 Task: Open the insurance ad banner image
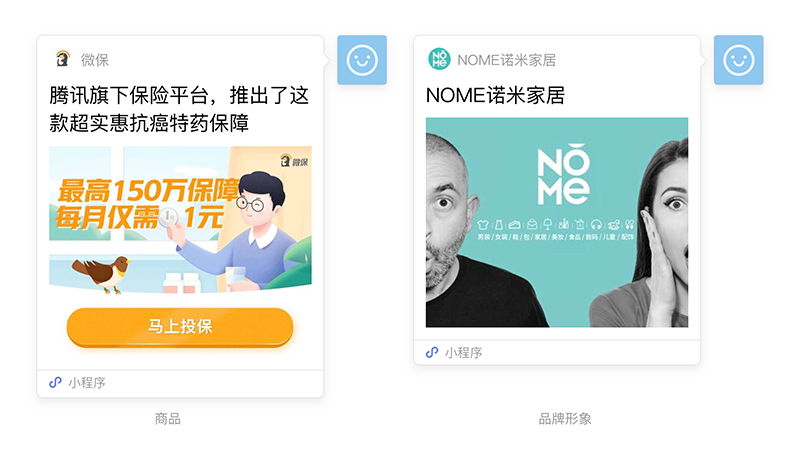point(180,220)
